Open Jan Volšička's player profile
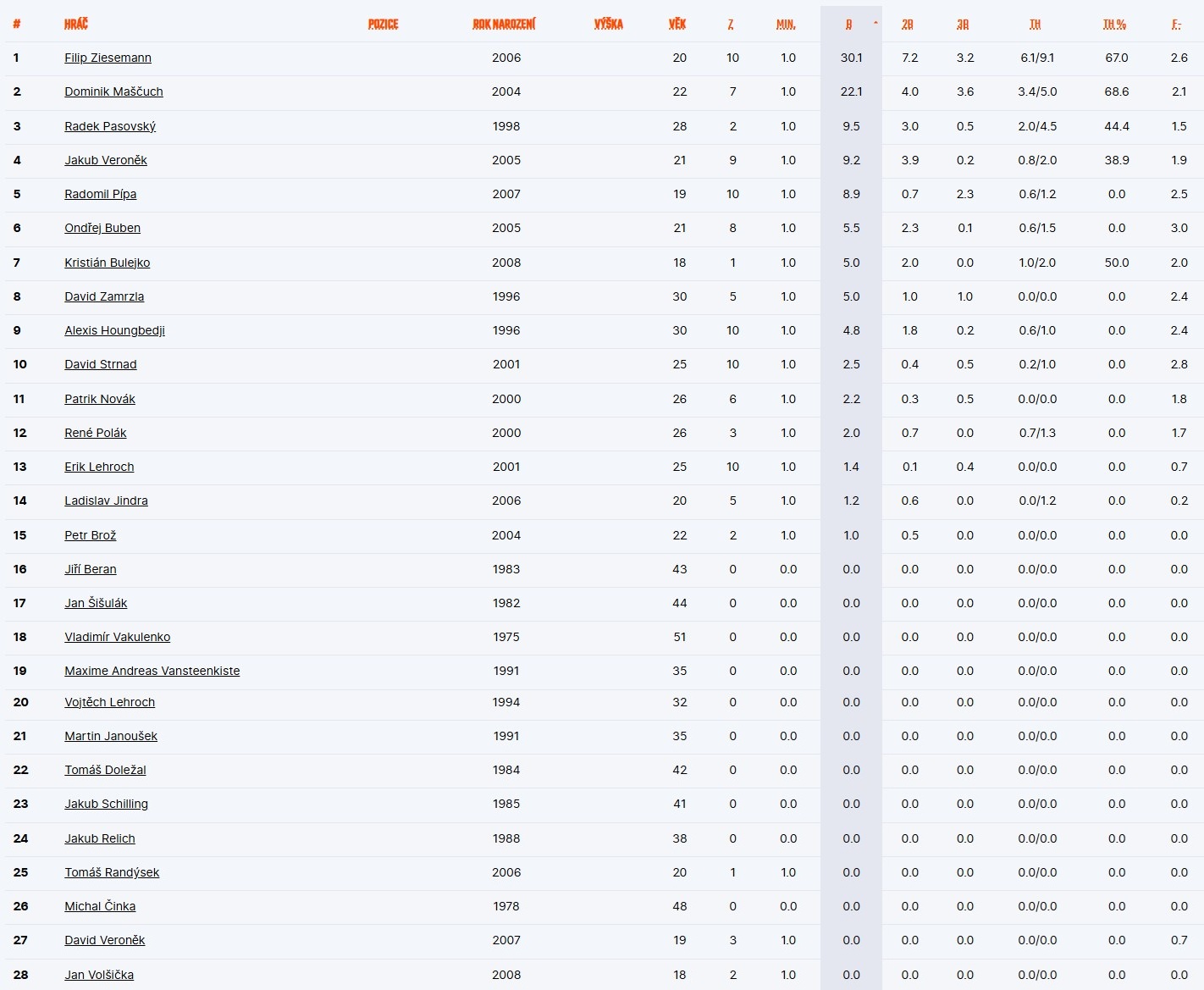1204x990 pixels. click(x=99, y=975)
